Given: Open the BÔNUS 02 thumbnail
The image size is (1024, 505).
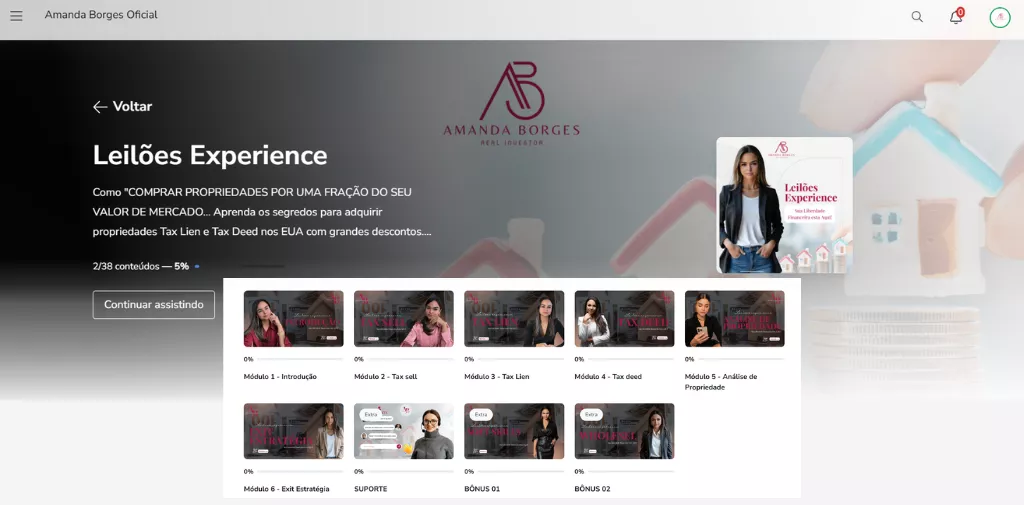Looking at the screenshot, I should point(624,431).
